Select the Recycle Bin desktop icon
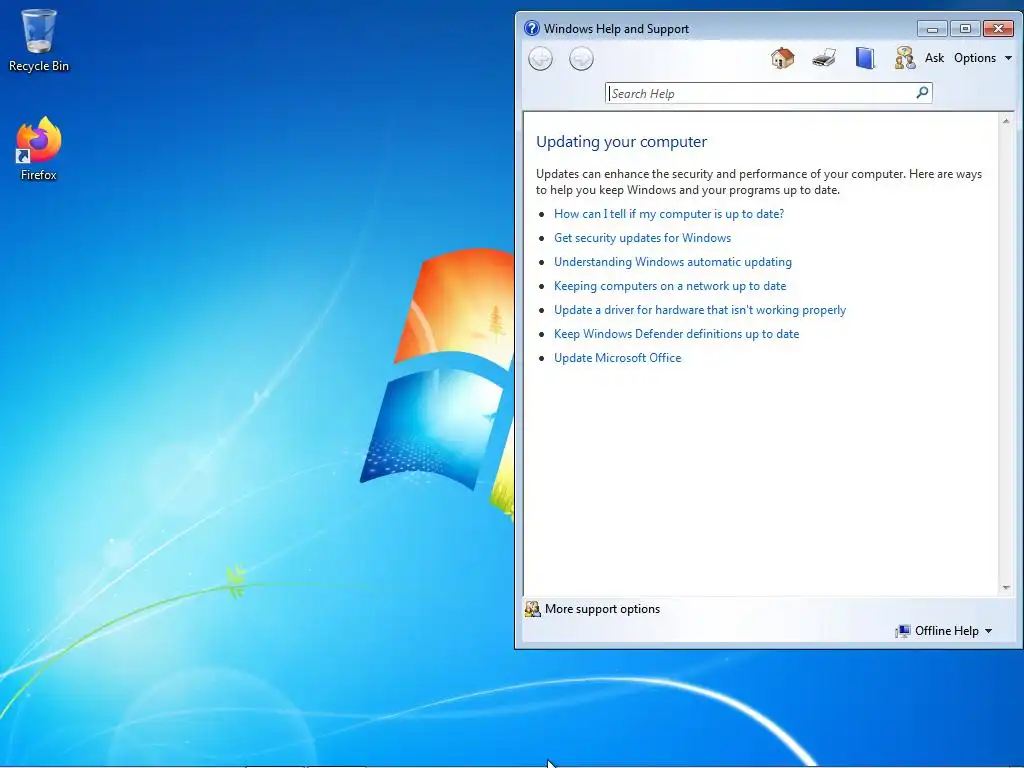1024x768 pixels. 39,40
